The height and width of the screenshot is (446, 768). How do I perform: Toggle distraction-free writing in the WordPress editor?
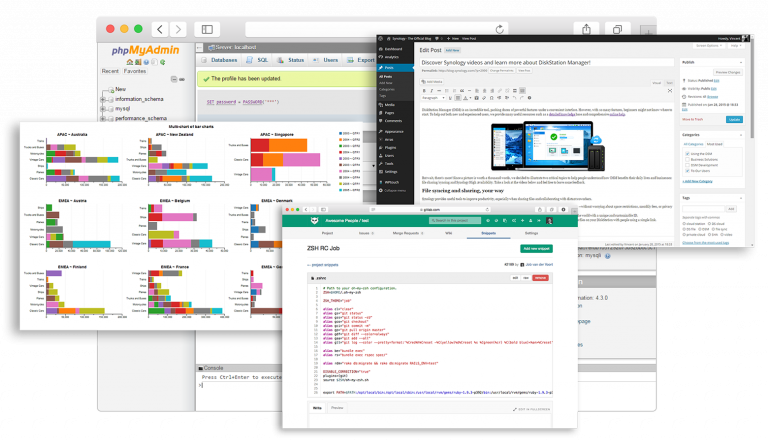[670, 91]
